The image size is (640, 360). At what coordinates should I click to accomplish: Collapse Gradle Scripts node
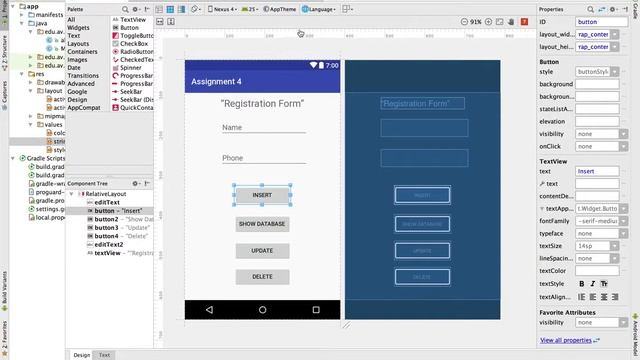[x=13, y=158]
